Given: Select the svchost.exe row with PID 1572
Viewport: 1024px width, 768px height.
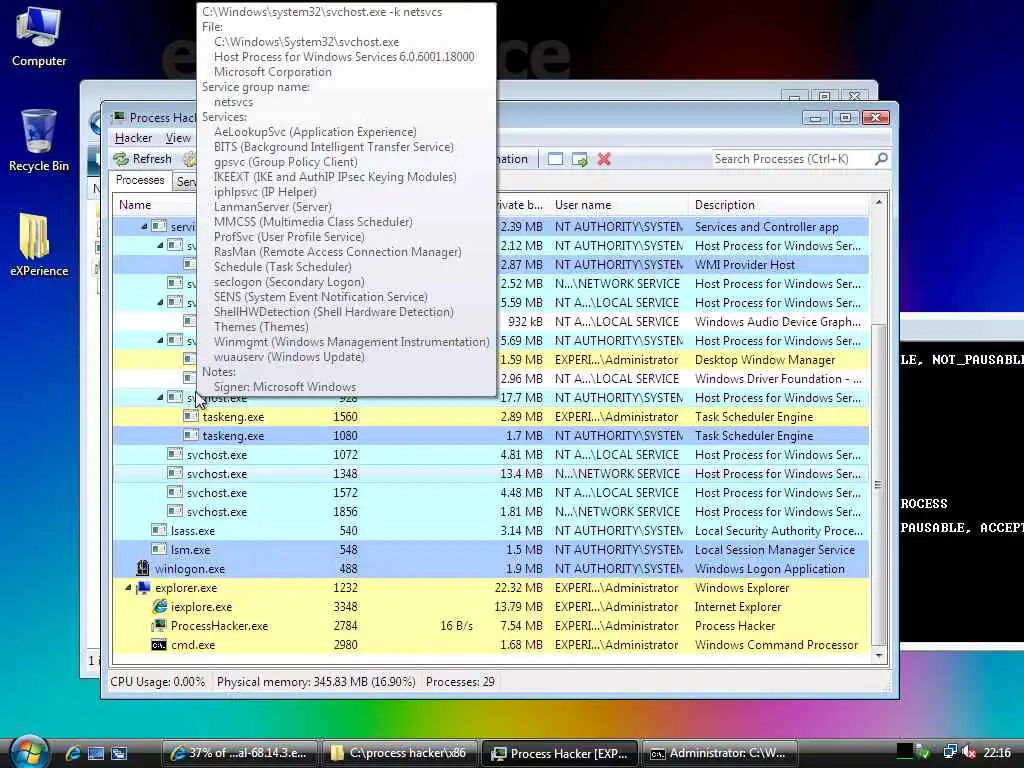Looking at the screenshot, I should (x=490, y=492).
